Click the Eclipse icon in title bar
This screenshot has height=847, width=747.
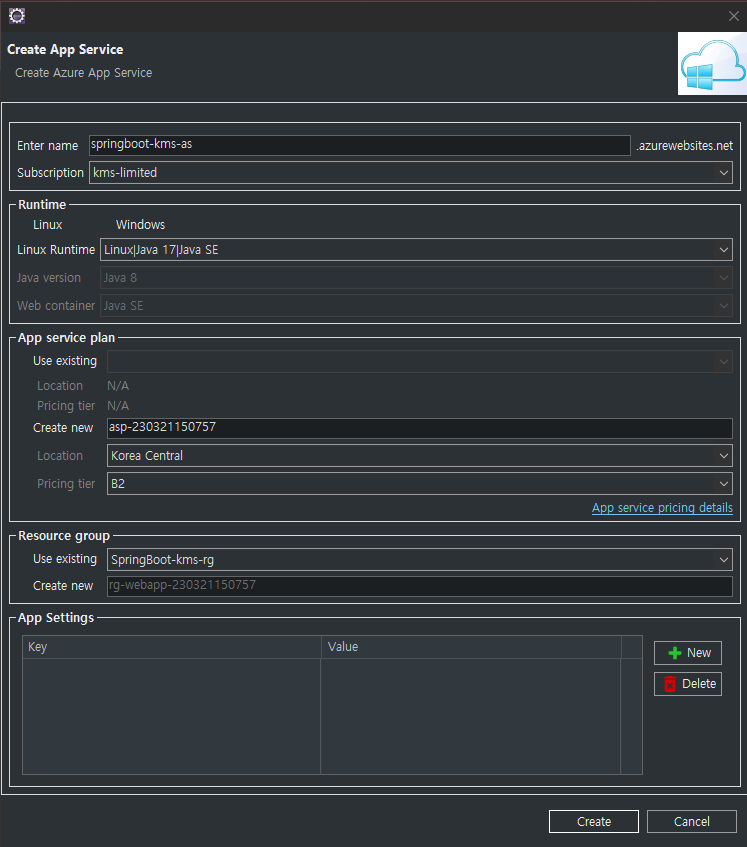point(17,16)
